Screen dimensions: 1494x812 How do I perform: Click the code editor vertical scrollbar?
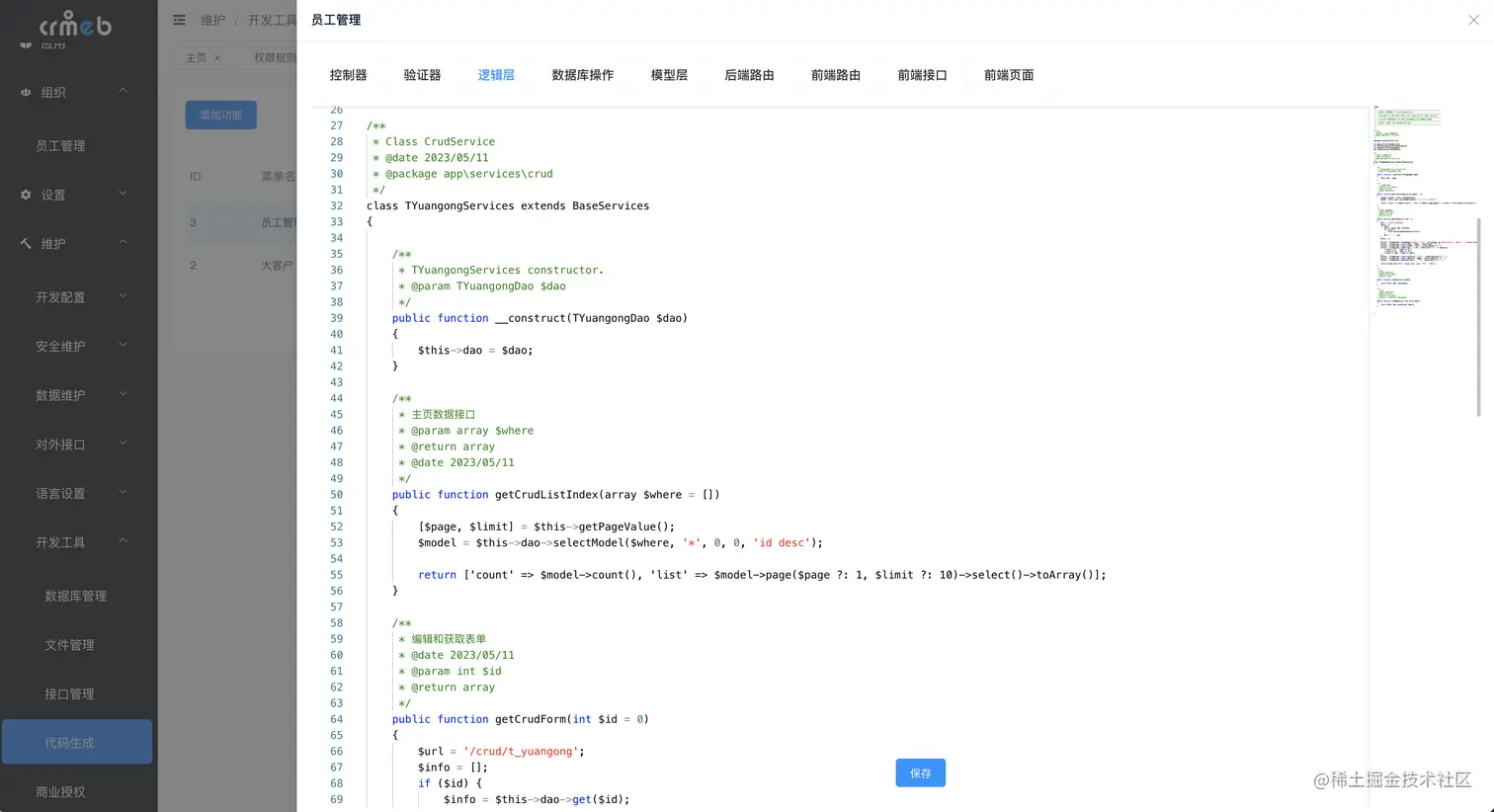1478,317
